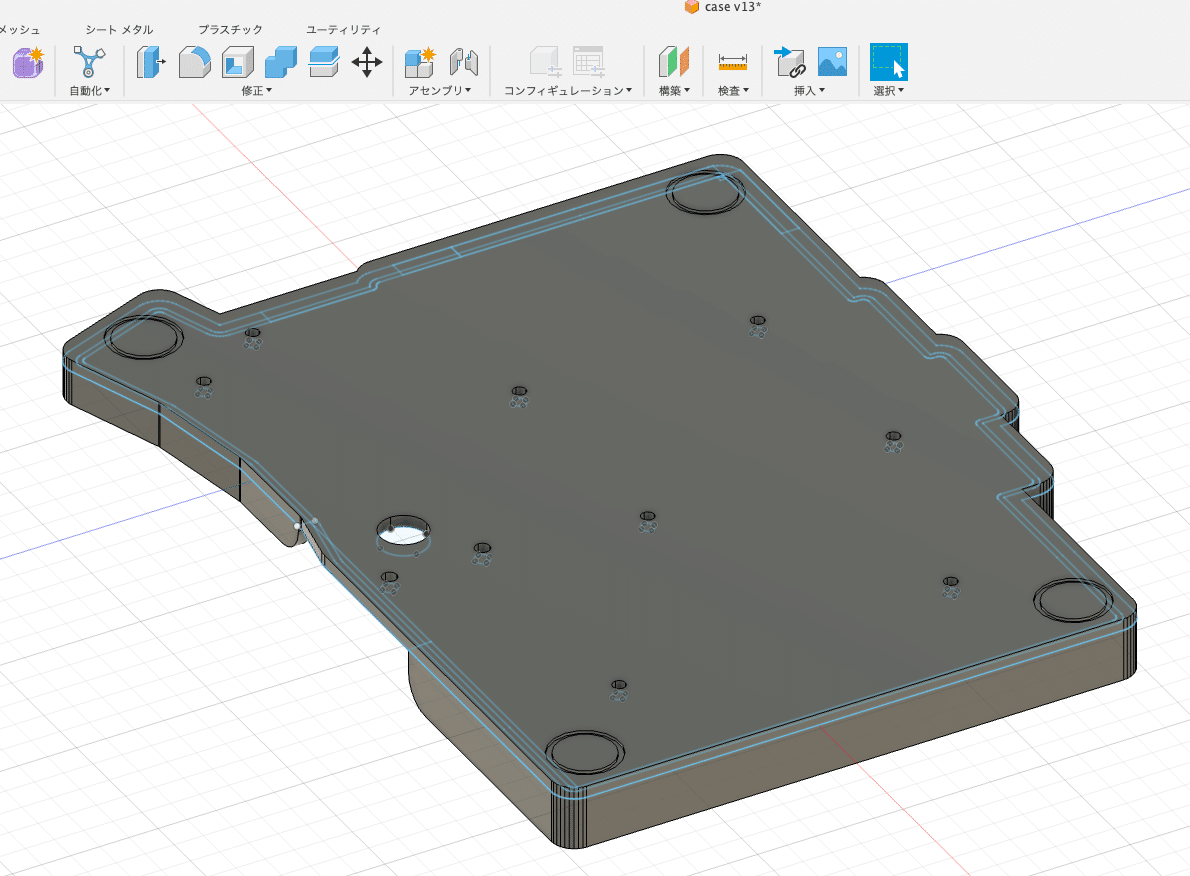The image size is (1190, 876).
Task: Switch to the ユーティリティ tab
Action: (x=343, y=30)
